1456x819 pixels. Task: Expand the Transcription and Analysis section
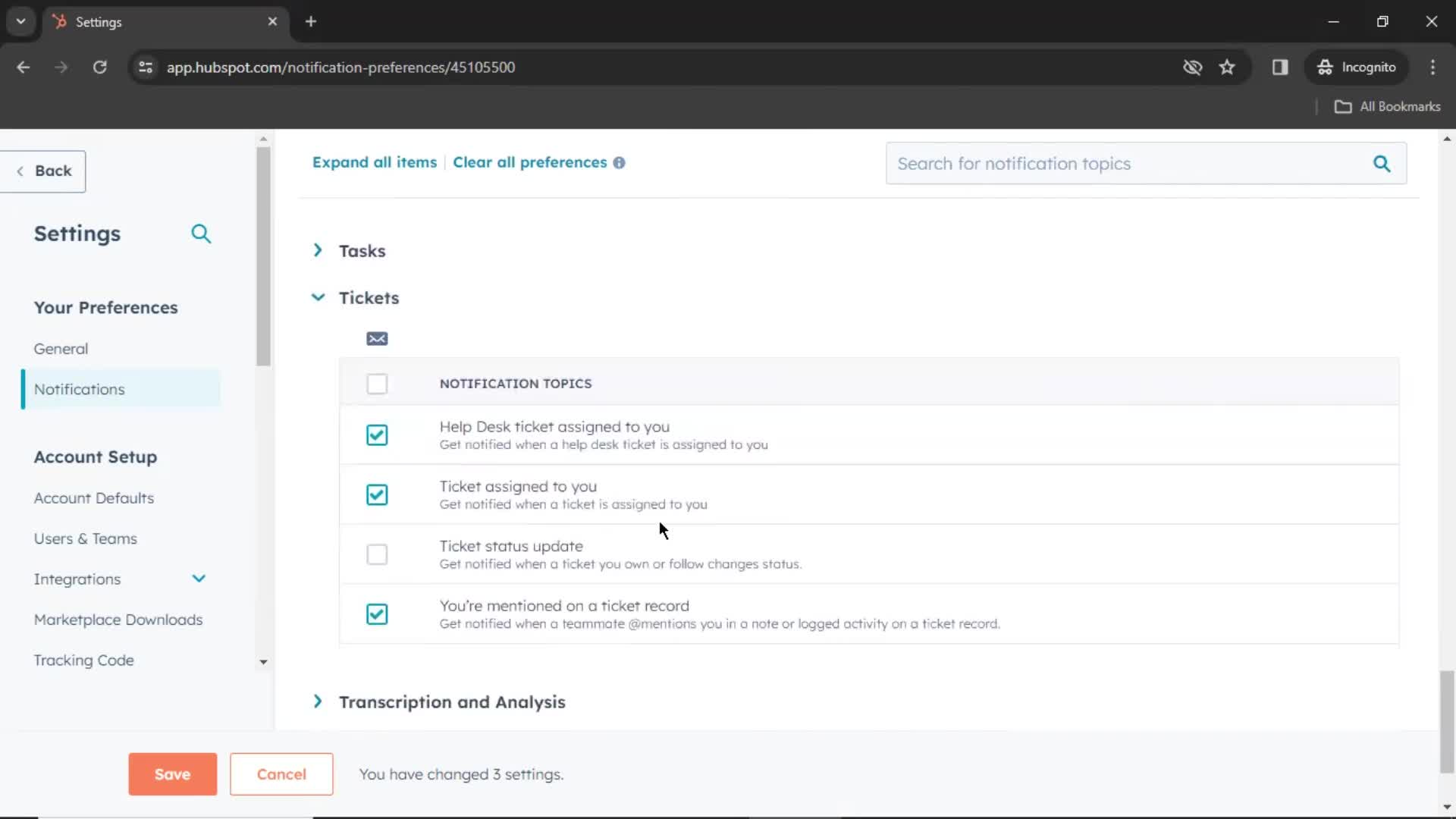pos(318,701)
